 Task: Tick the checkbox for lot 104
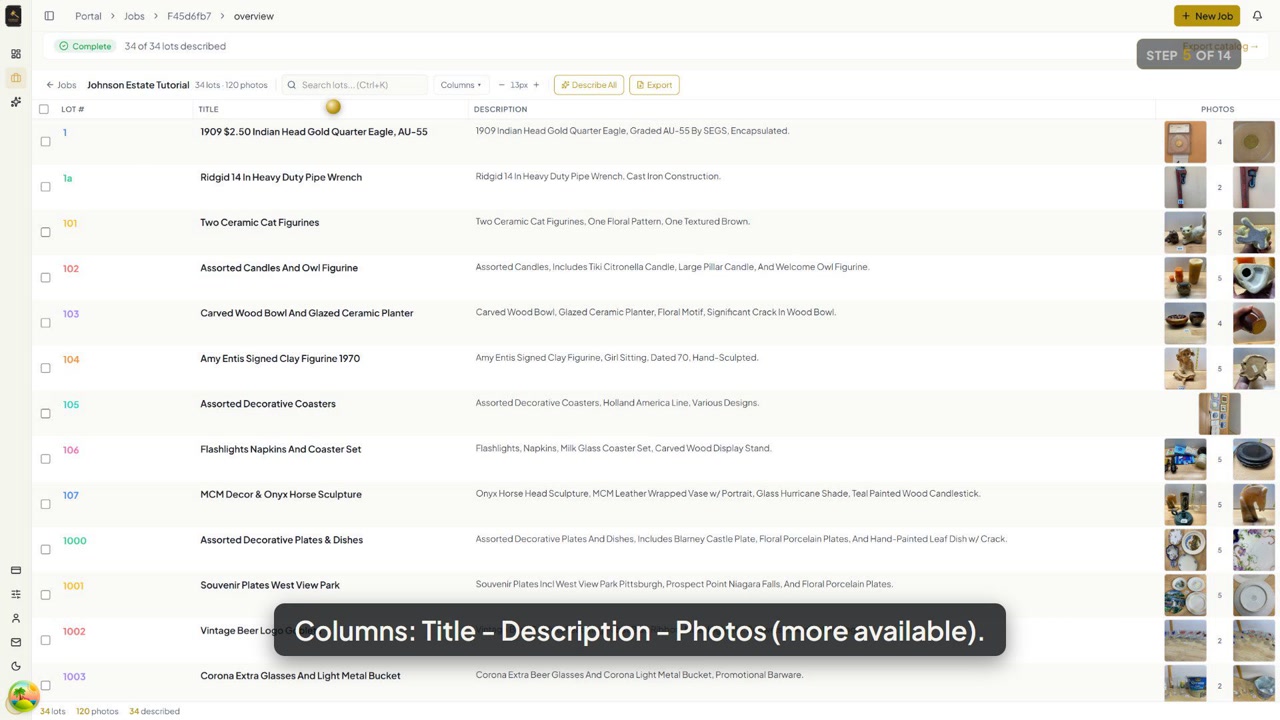[x=45, y=368]
